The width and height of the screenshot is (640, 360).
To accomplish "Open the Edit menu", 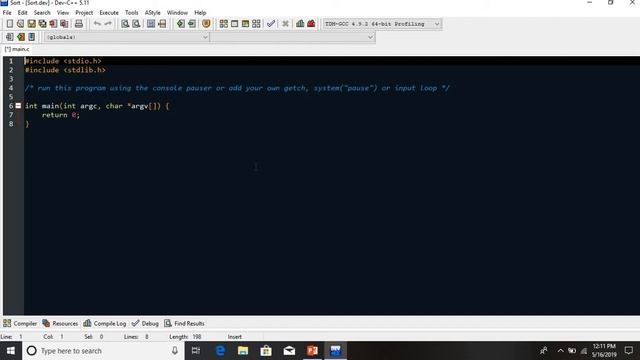I will [22, 13].
